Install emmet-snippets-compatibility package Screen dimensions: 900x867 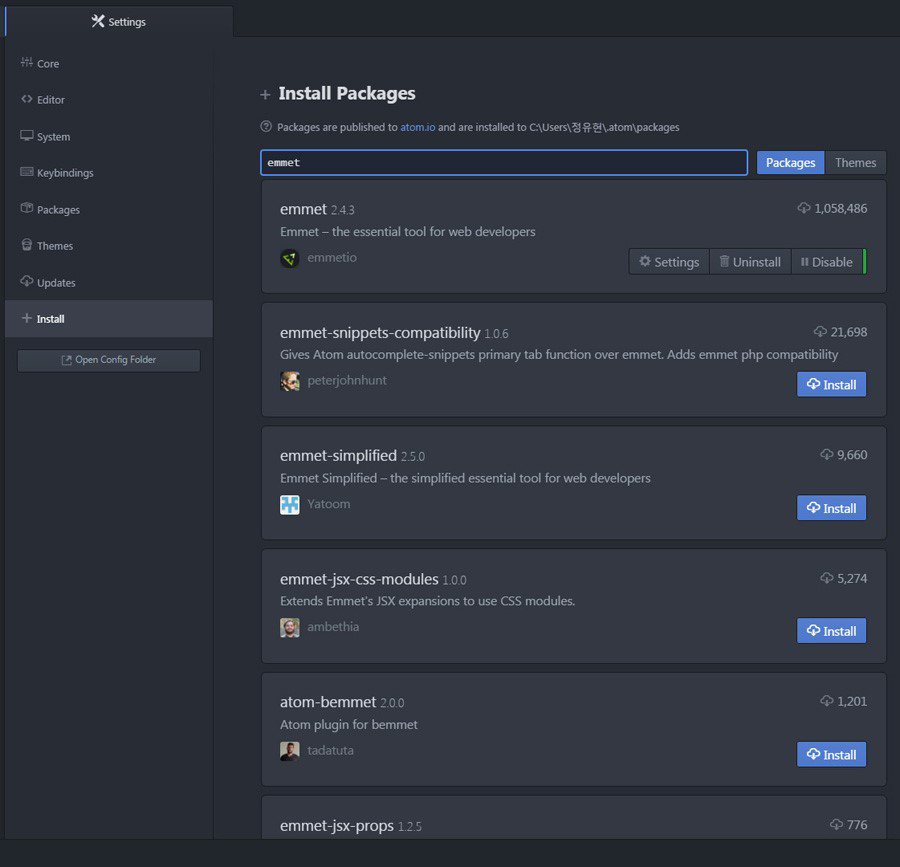click(831, 384)
